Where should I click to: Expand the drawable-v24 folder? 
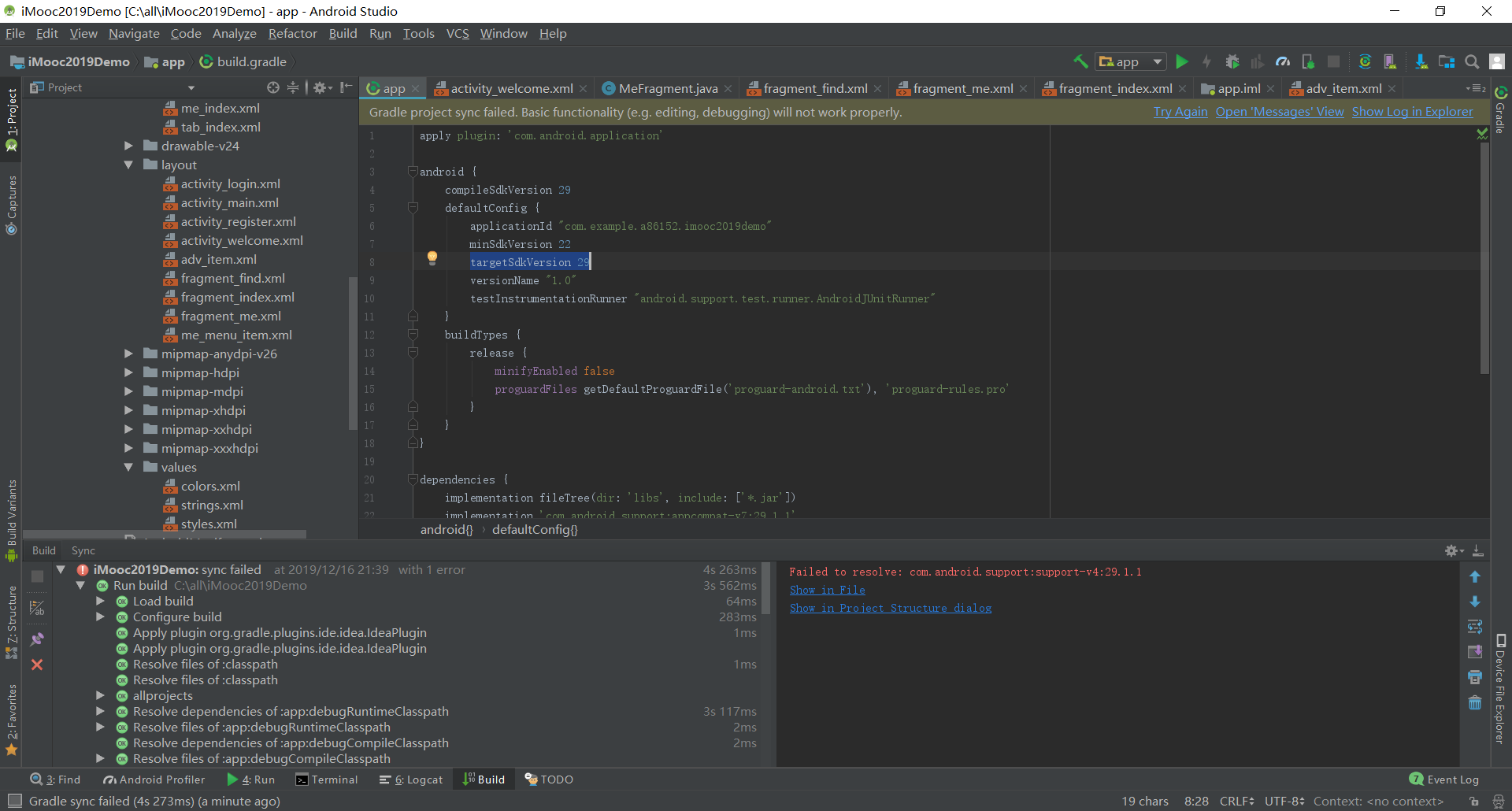point(128,146)
